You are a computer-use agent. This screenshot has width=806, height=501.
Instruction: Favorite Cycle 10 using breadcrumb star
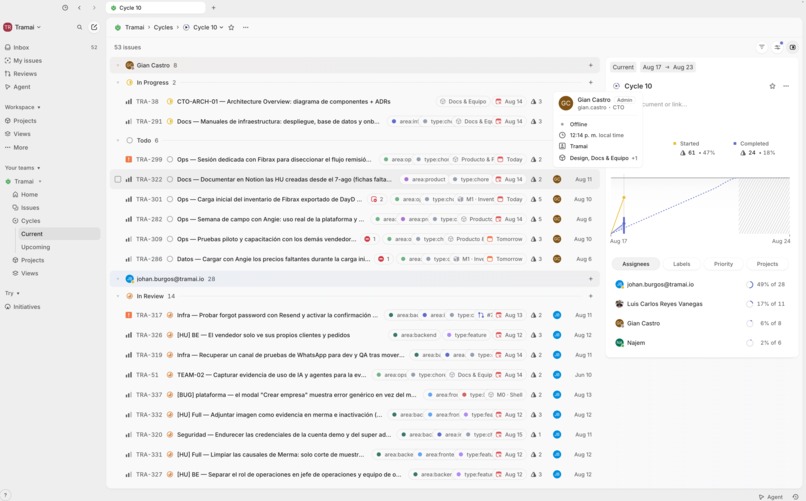(231, 28)
